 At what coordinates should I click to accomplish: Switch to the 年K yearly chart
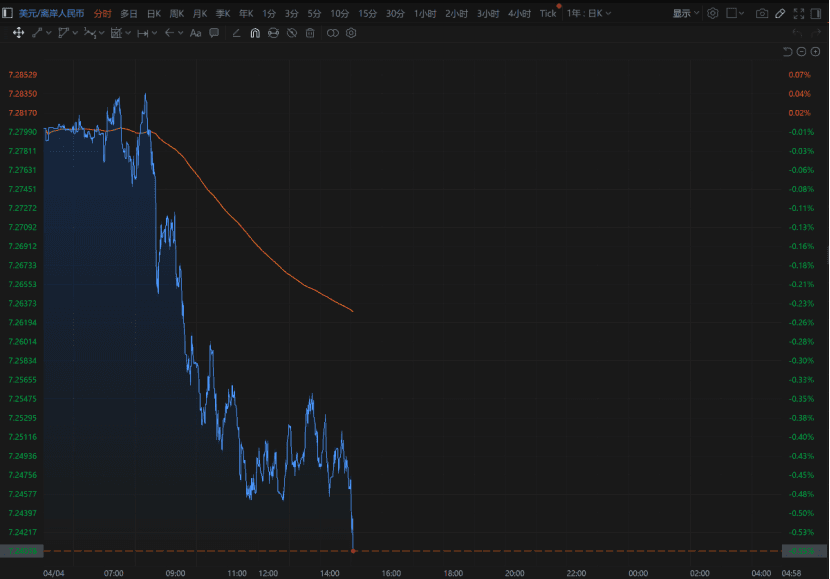(246, 14)
